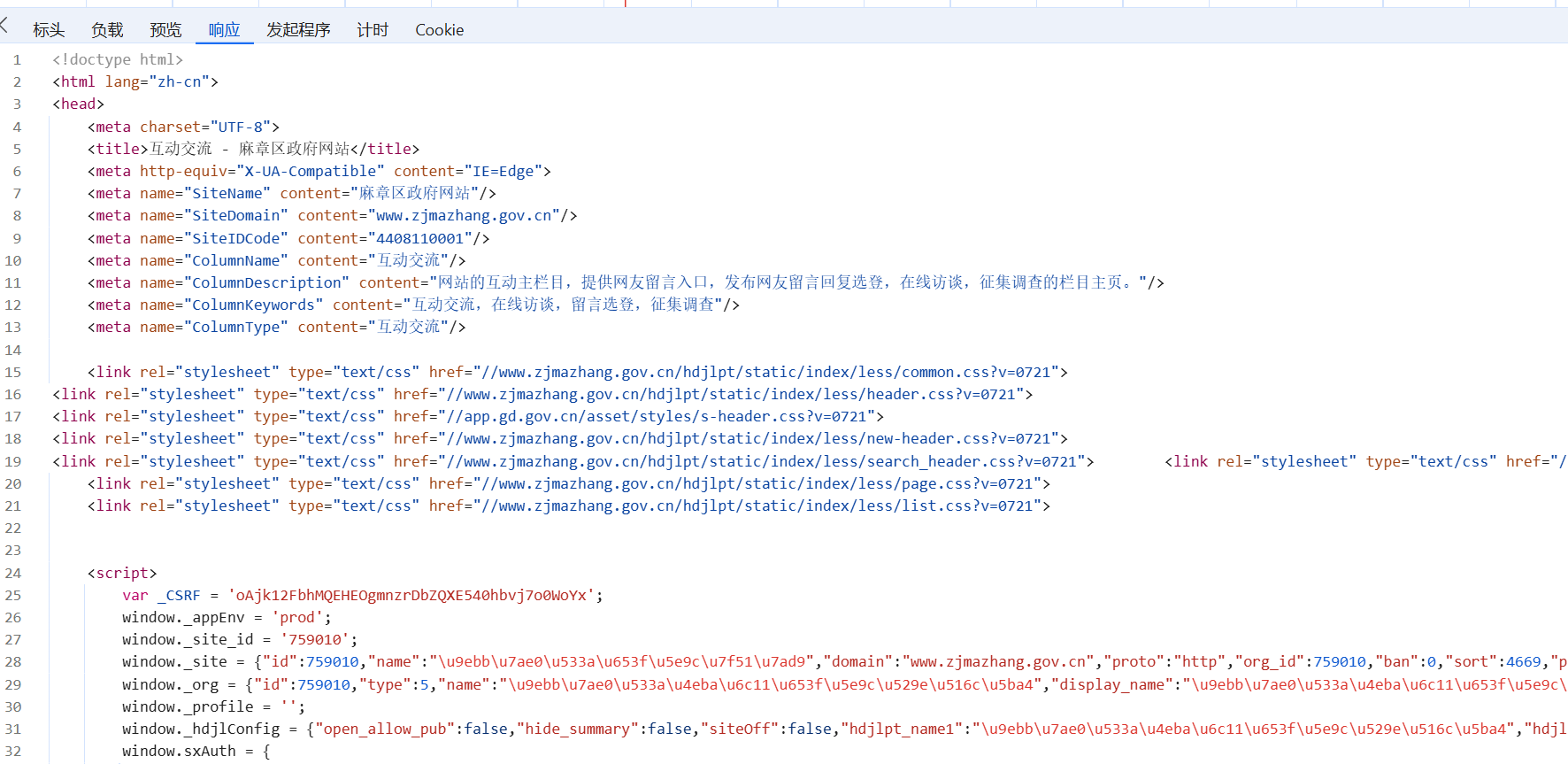The image size is (1568, 764).
Task: Click the title 互动交流 line
Action: [253, 149]
